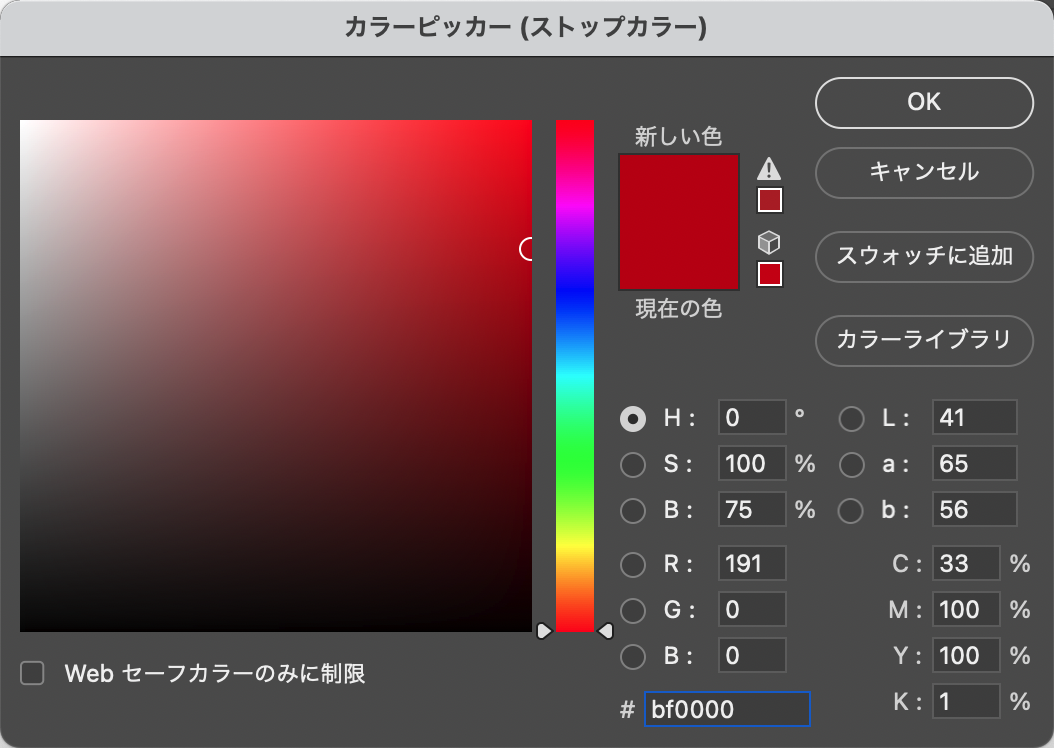
Task: Select the in-gamut color swatch below warning
Action: pyautogui.click(x=769, y=201)
